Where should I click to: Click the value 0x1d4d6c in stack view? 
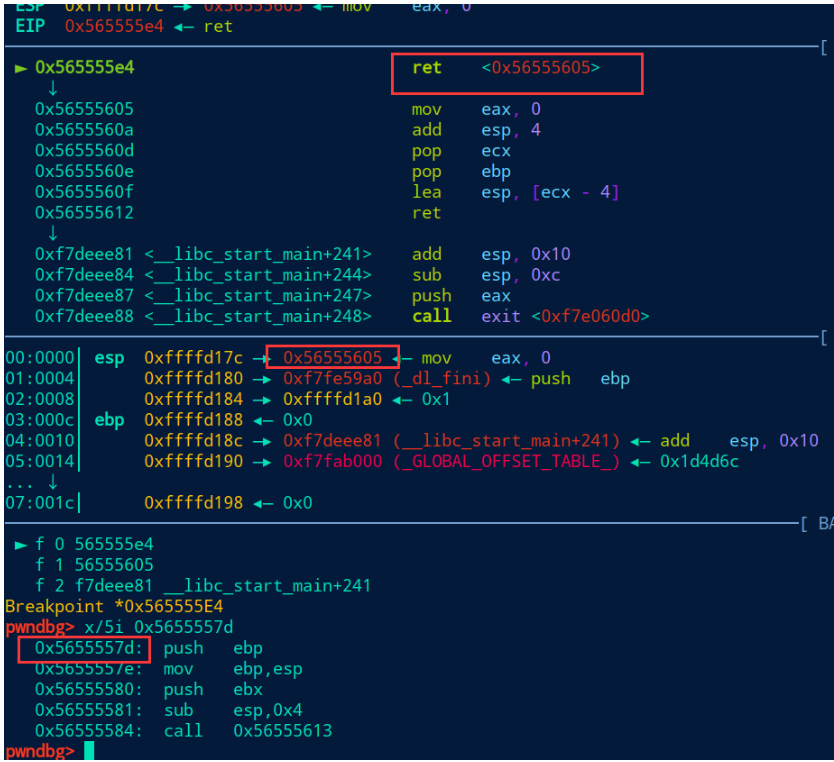click(x=699, y=462)
